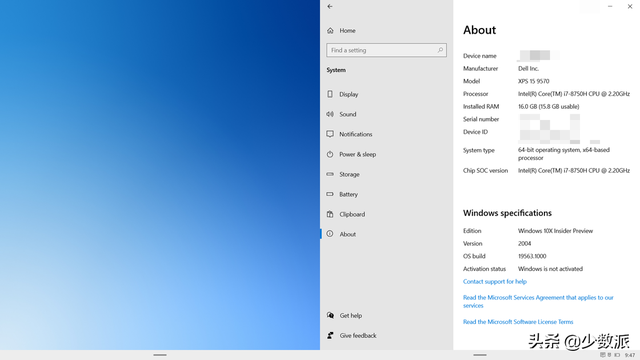
Task: Click the Serial number label
Action: [x=481, y=119]
